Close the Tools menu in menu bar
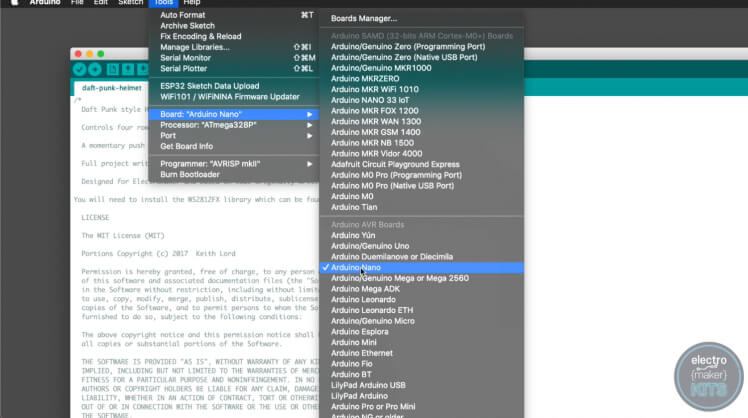This screenshot has height=418, width=748. pos(163,2)
